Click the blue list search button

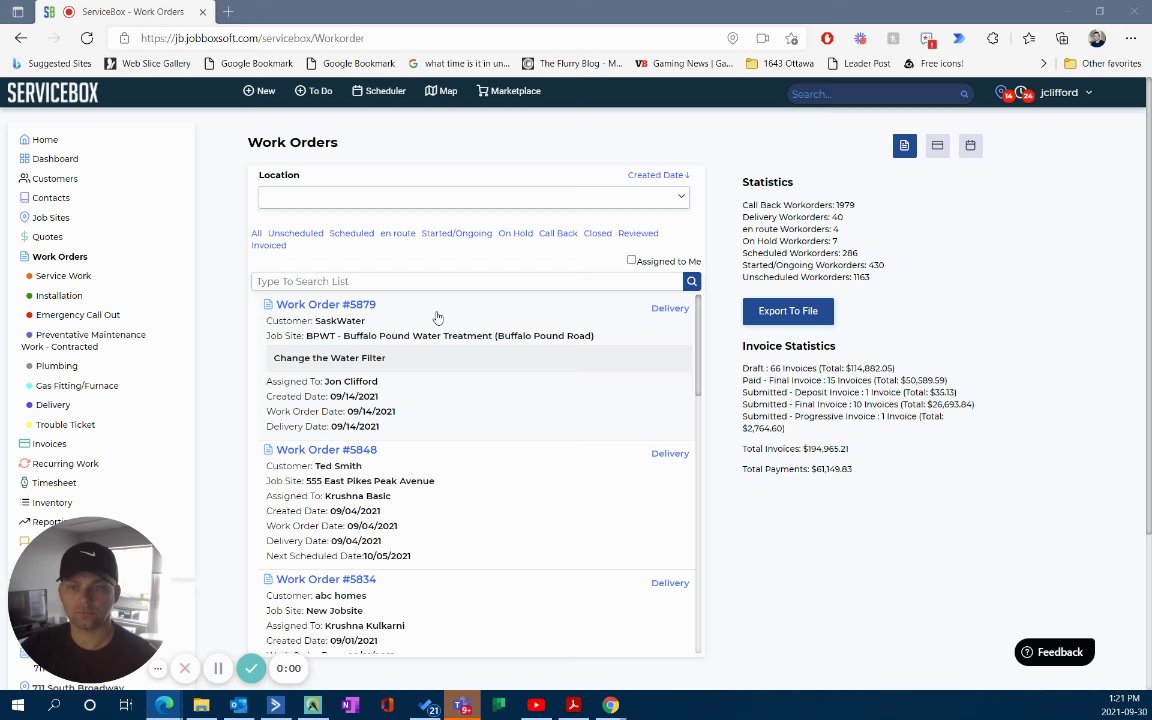(691, 281)
